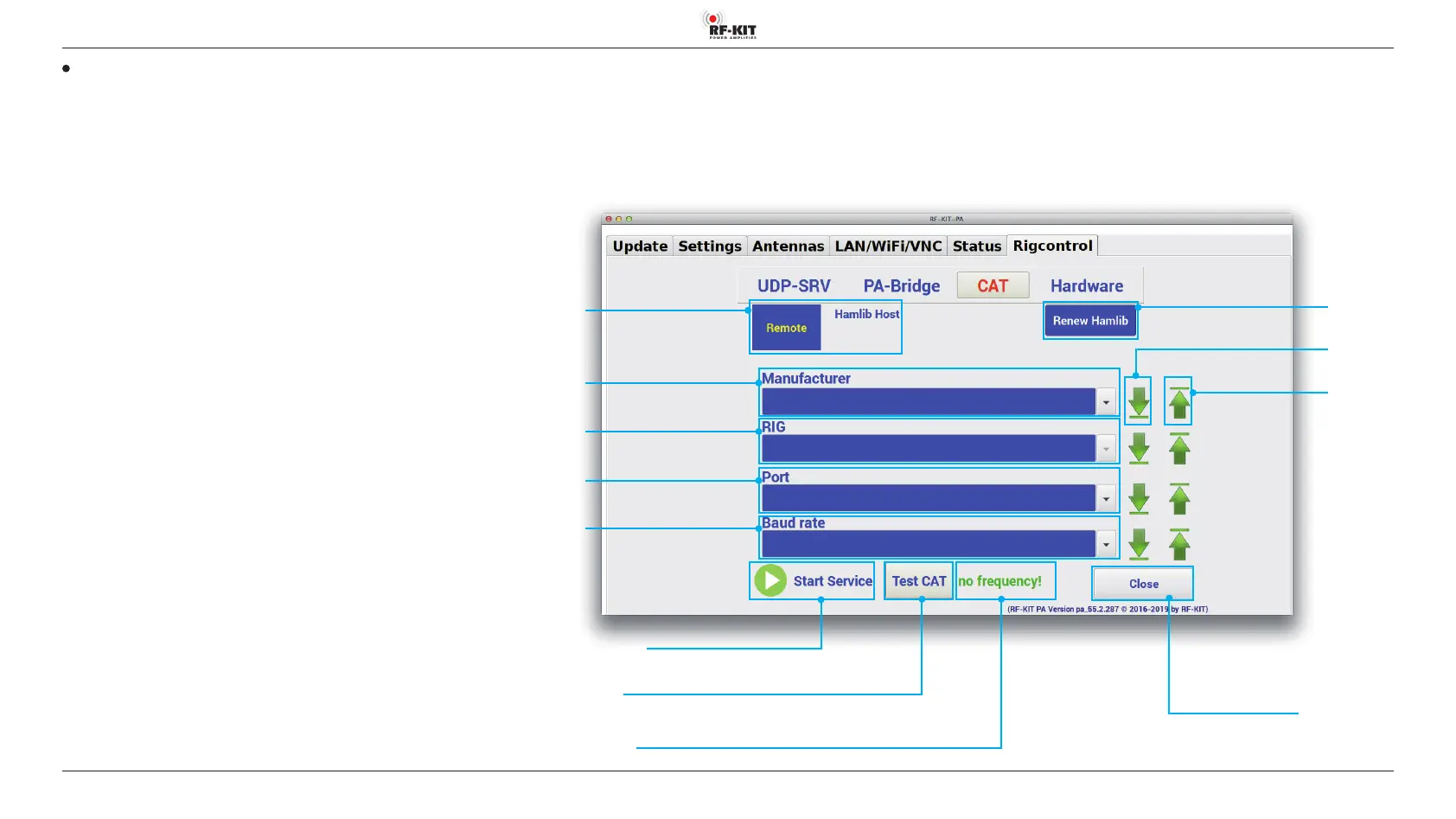Click the RIG row green down arrow
Viewport: 1456px width, 819px height.
(1139, 449)
